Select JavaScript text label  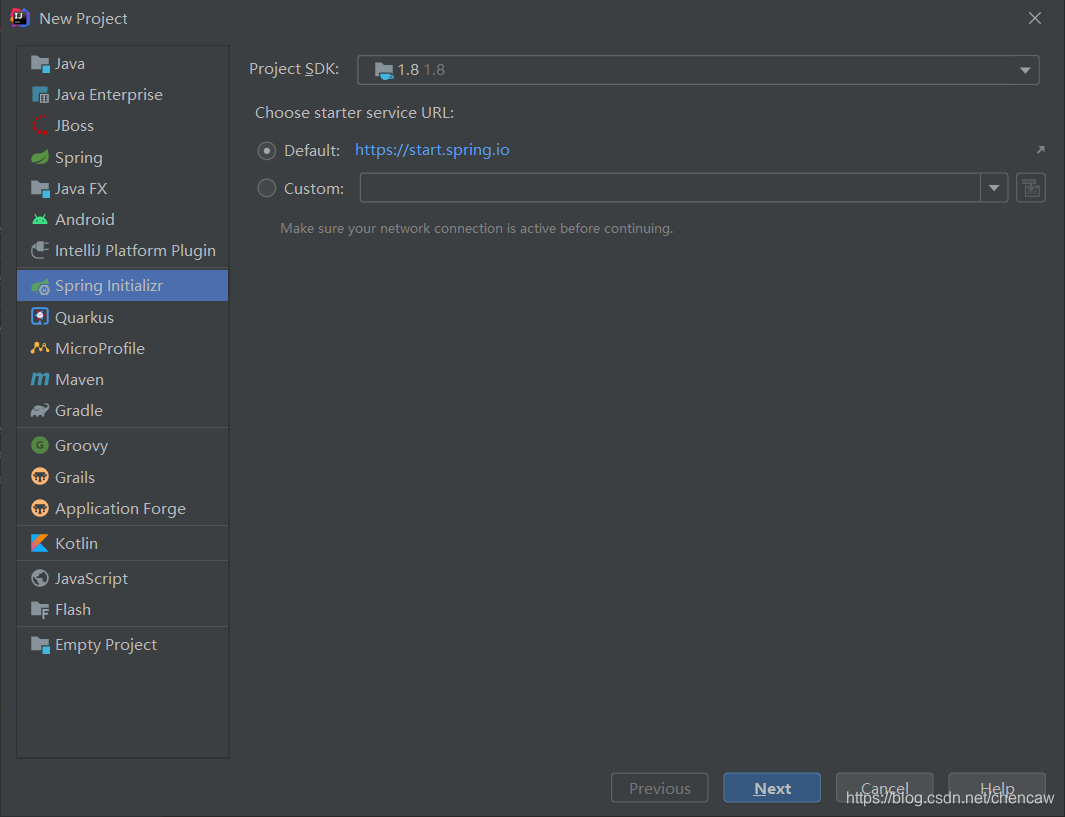[x=91, y=579]
